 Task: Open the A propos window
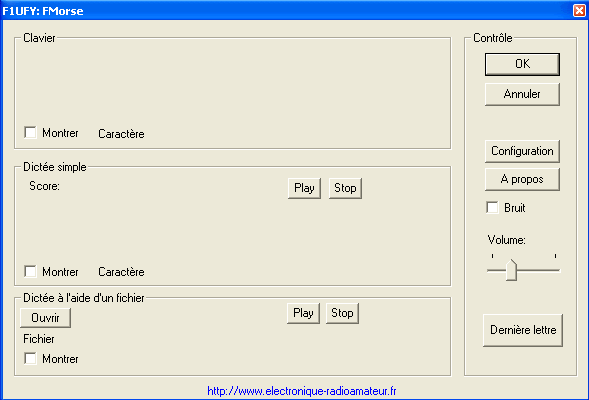522,180
